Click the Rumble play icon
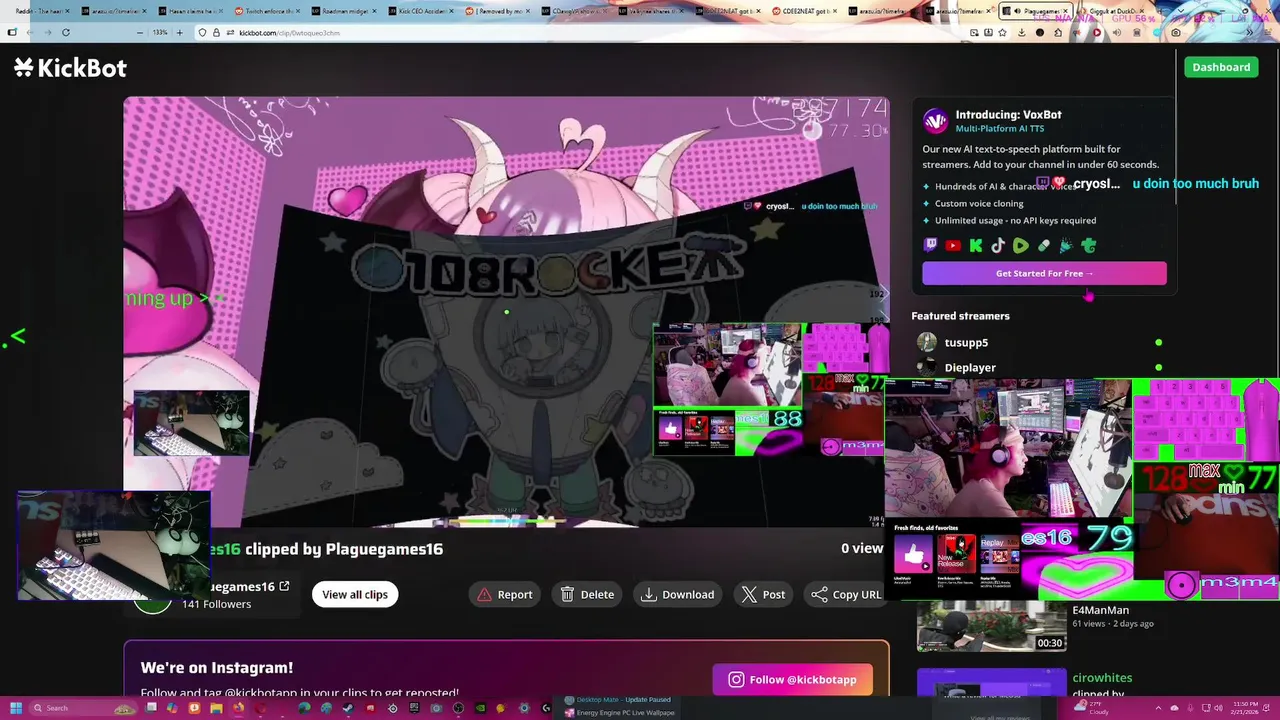Viewport: 1280px width, 720px height. pos(1021,245)
